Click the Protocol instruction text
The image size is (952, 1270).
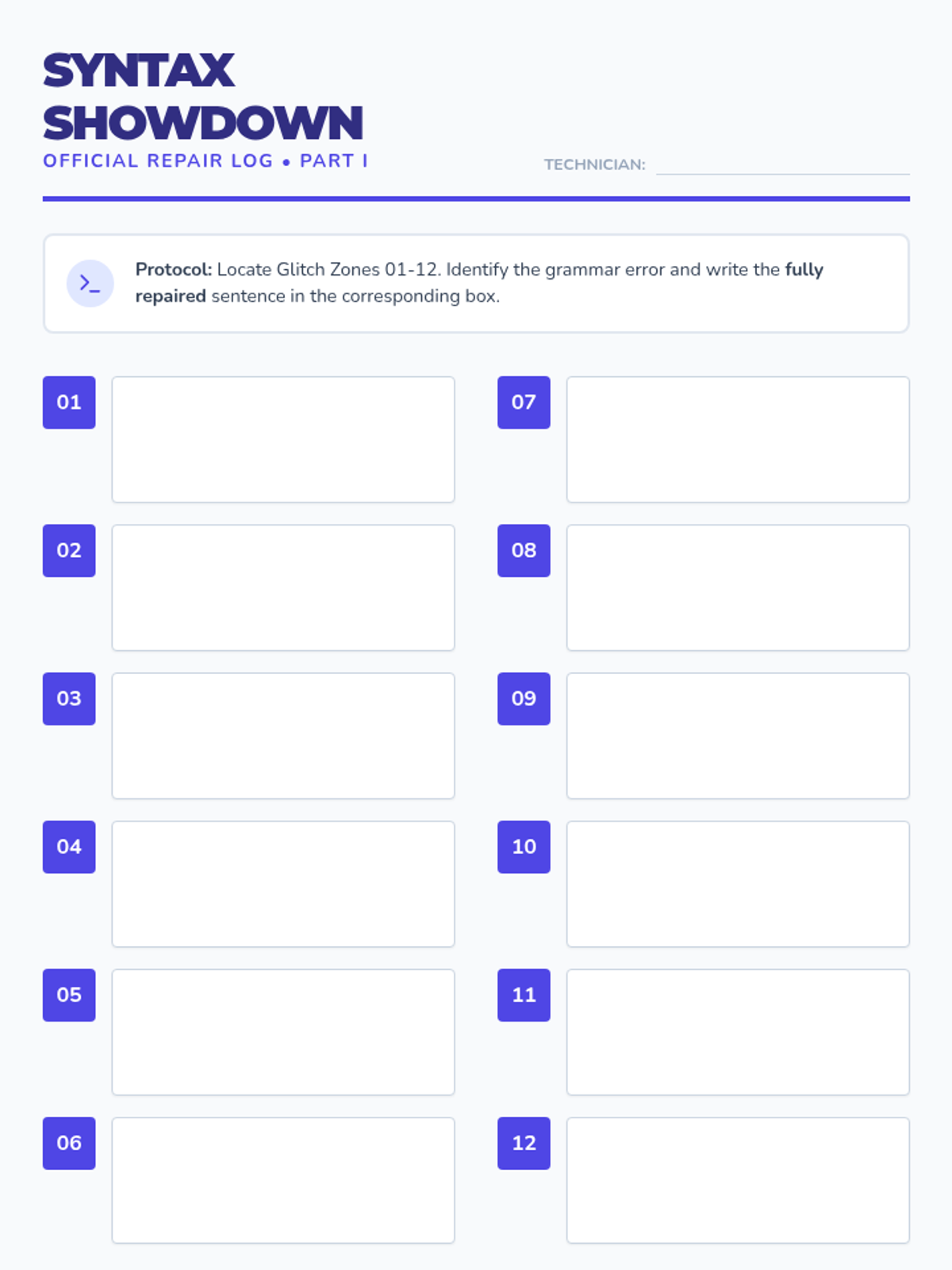click(x=478, y=283)
